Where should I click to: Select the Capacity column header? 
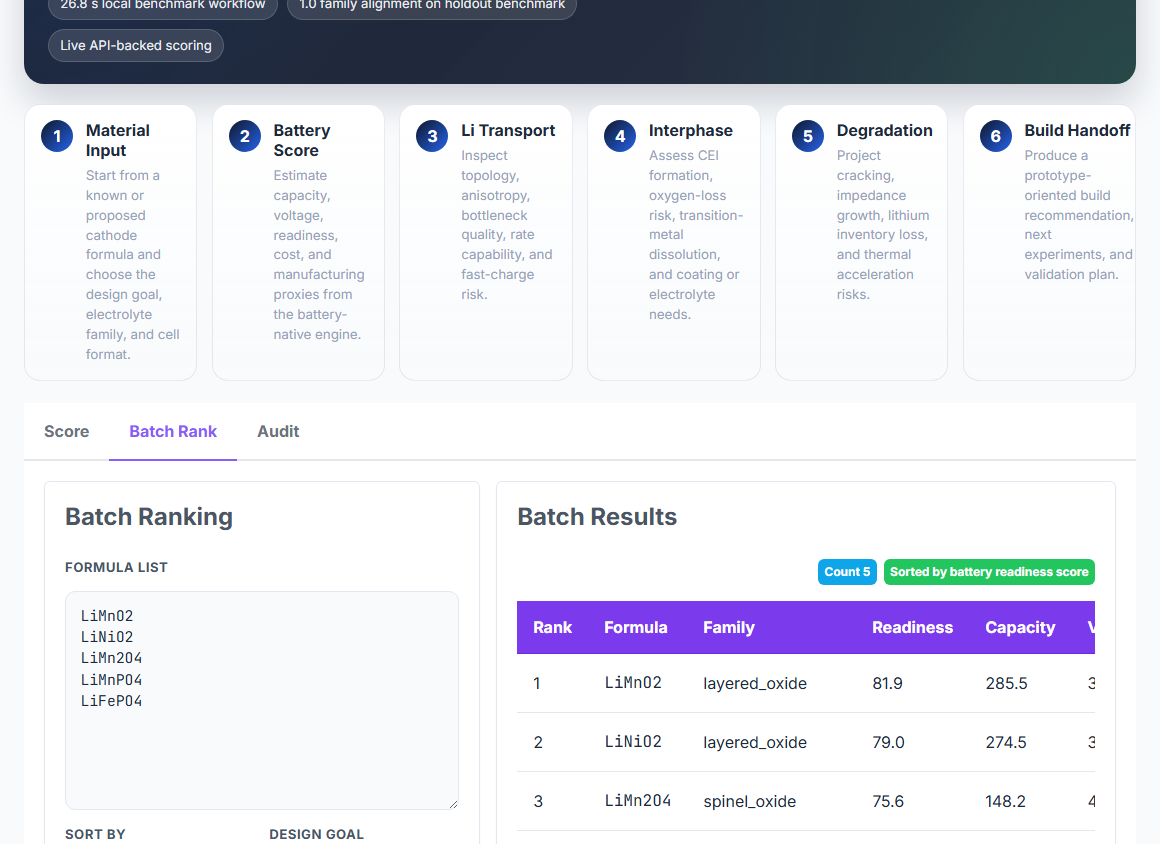1020,627
